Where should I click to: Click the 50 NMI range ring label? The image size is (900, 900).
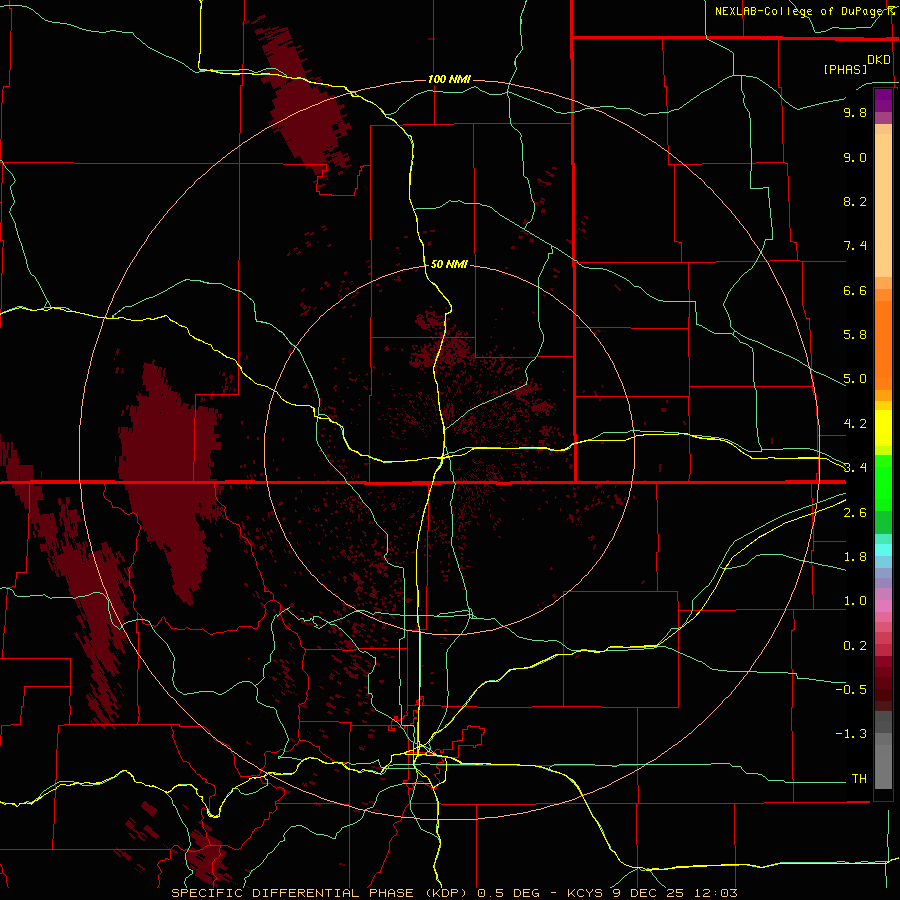click(449, 264)
